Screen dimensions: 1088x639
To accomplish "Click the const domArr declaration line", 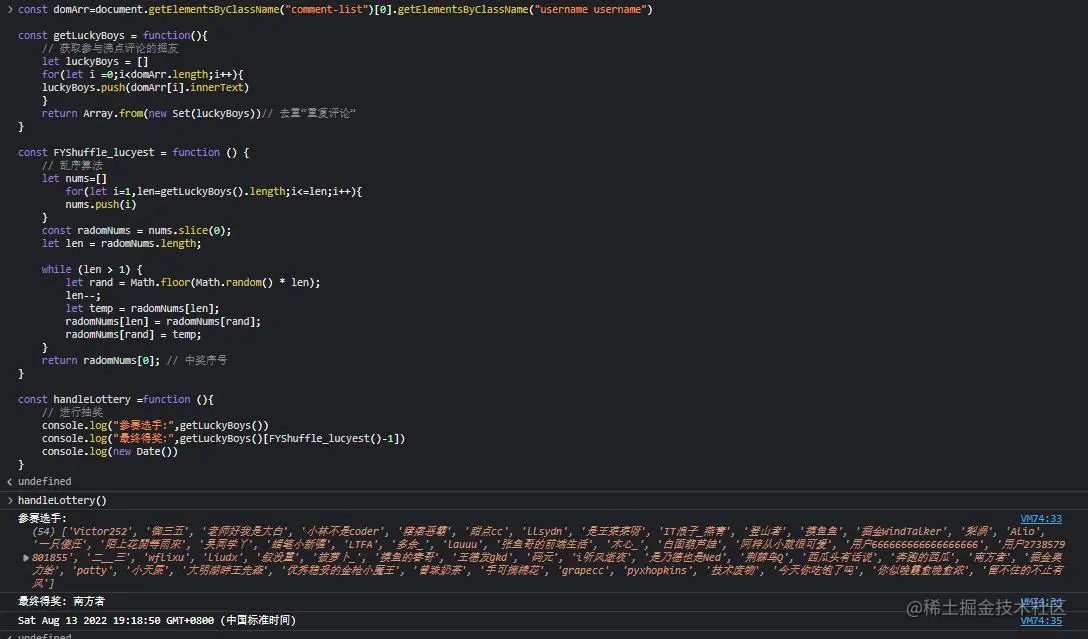I will pyautogui.click(x=335, y=9).
